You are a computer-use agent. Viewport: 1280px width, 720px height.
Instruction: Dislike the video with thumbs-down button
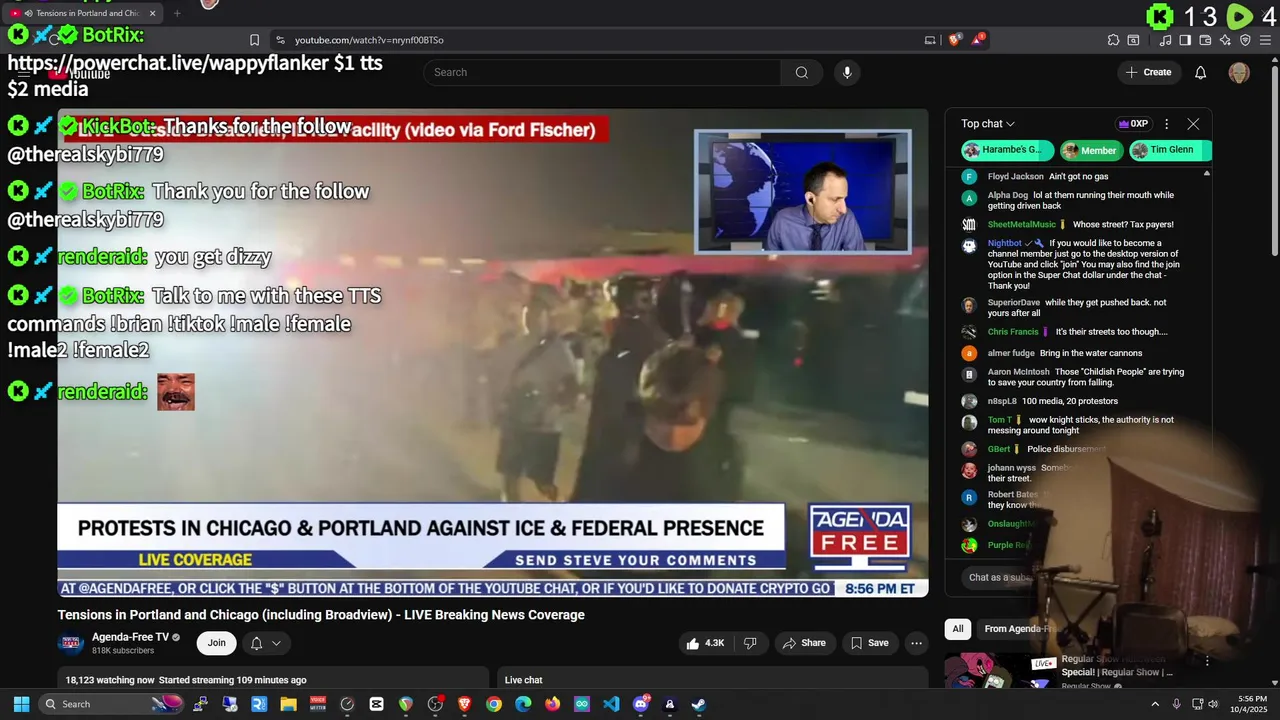tap(750, 643)
